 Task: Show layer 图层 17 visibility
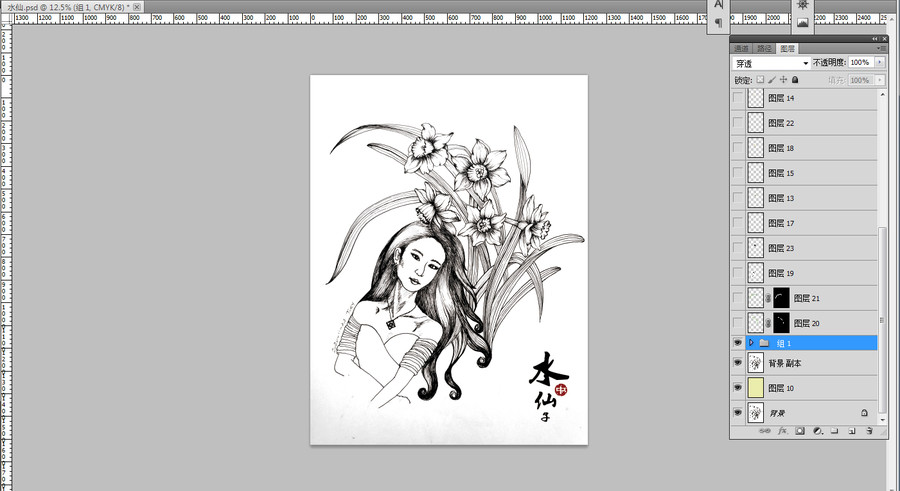point(738,223)
